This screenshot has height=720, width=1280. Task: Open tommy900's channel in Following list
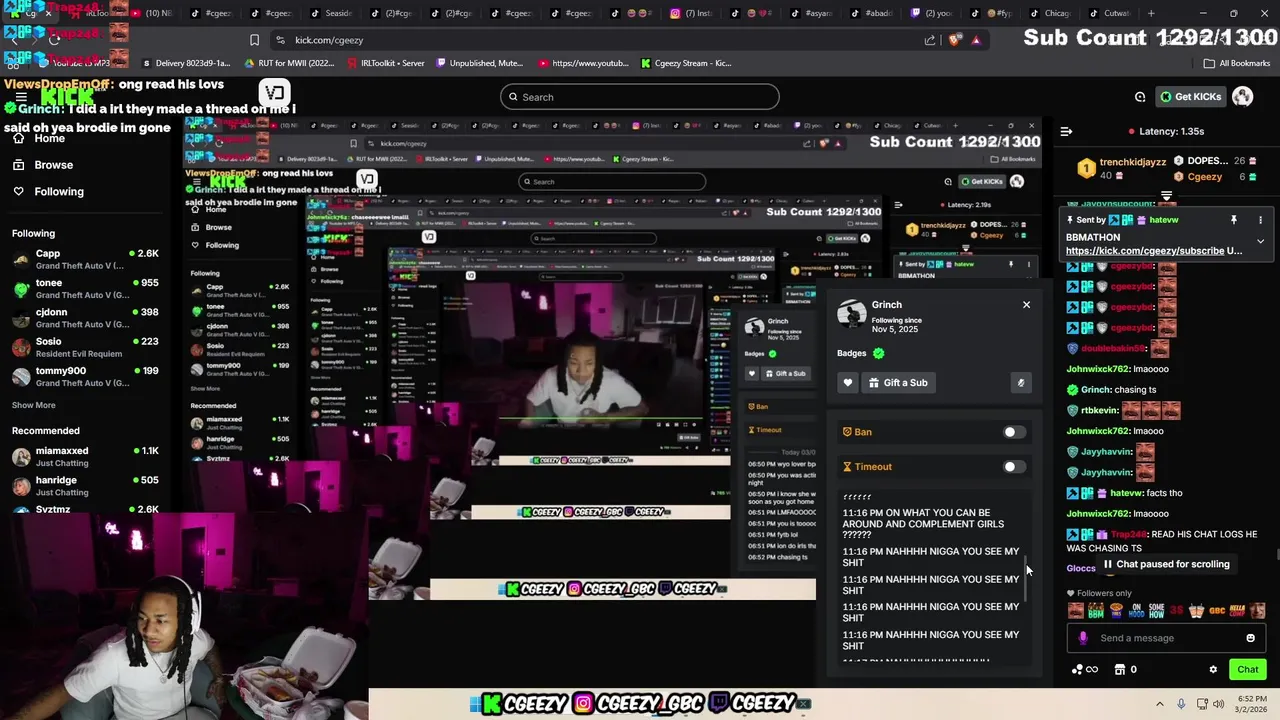pyautogui.click(x=85, y=376)
